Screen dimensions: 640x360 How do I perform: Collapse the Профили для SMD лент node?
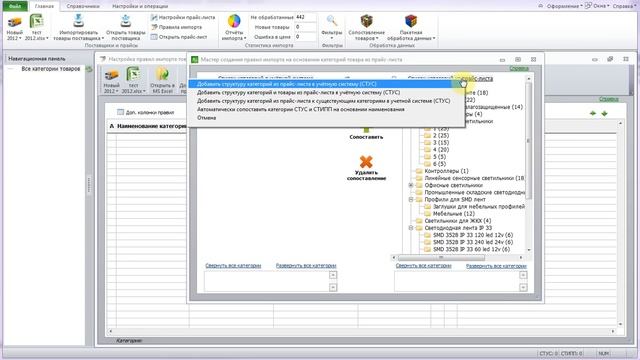(x=411, y=200)
